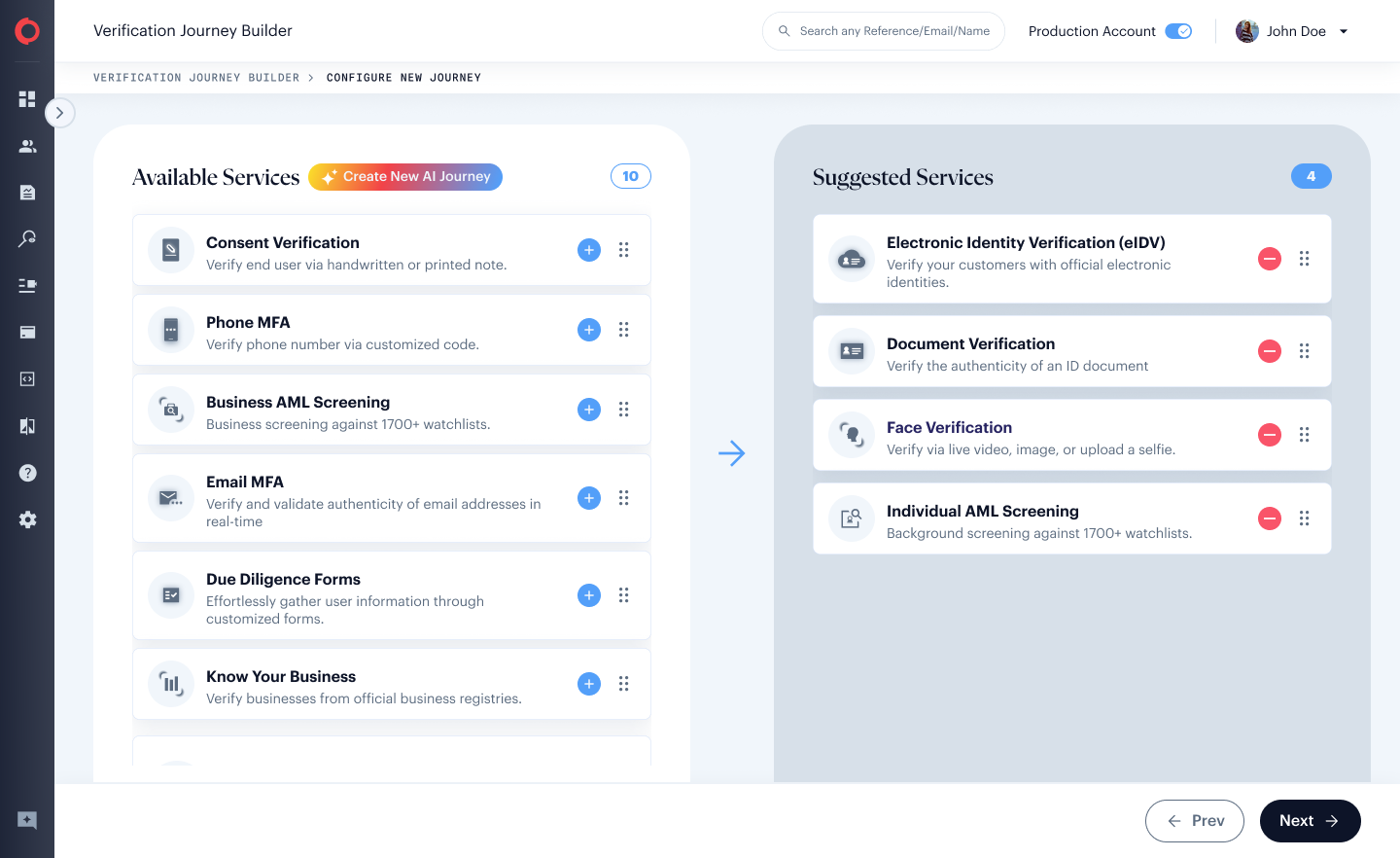The width and height of the screenshot is (1400, 858).
Task: Select the Business AML Screening title
Action: [x=297, y=402]
